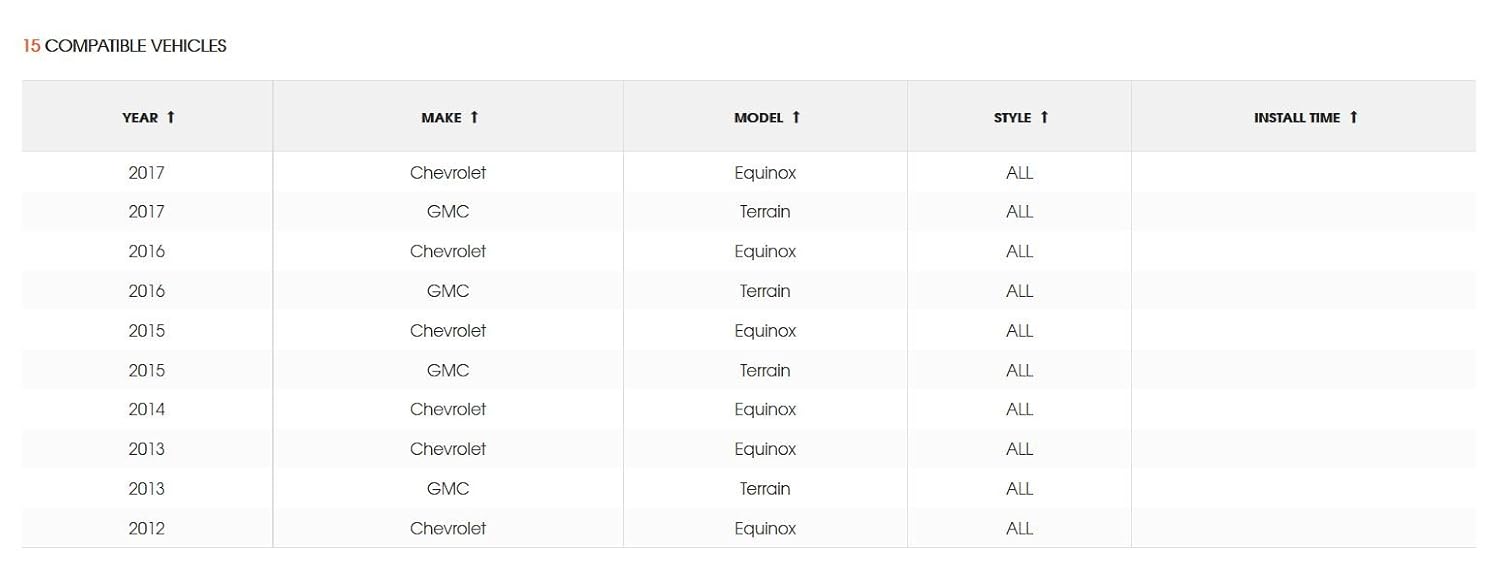This screenshot has width=1500, height=566.
Task: Click the Year column sort arrow
Action: pos(171,117)
